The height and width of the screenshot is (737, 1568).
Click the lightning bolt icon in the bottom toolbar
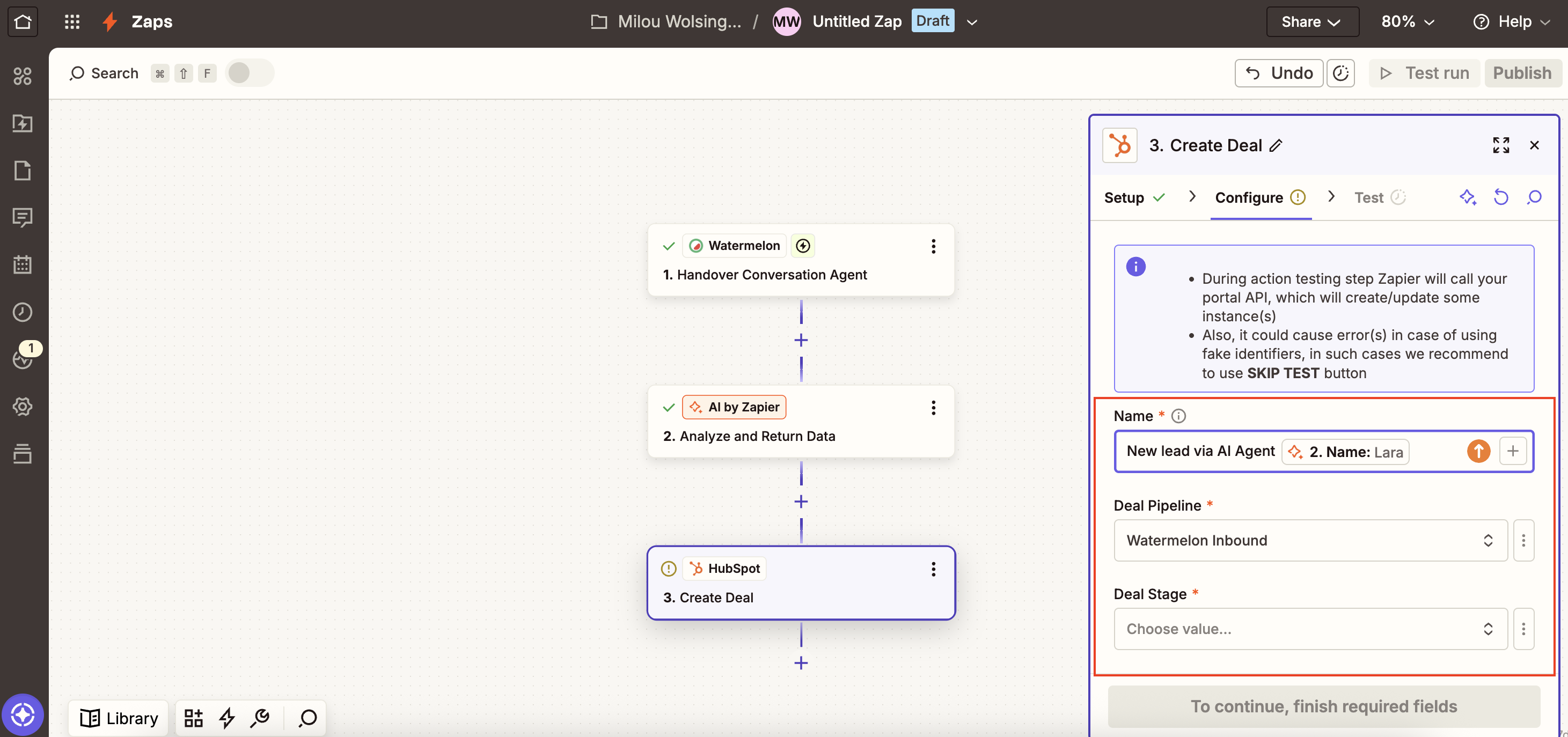tap(227, 718)
